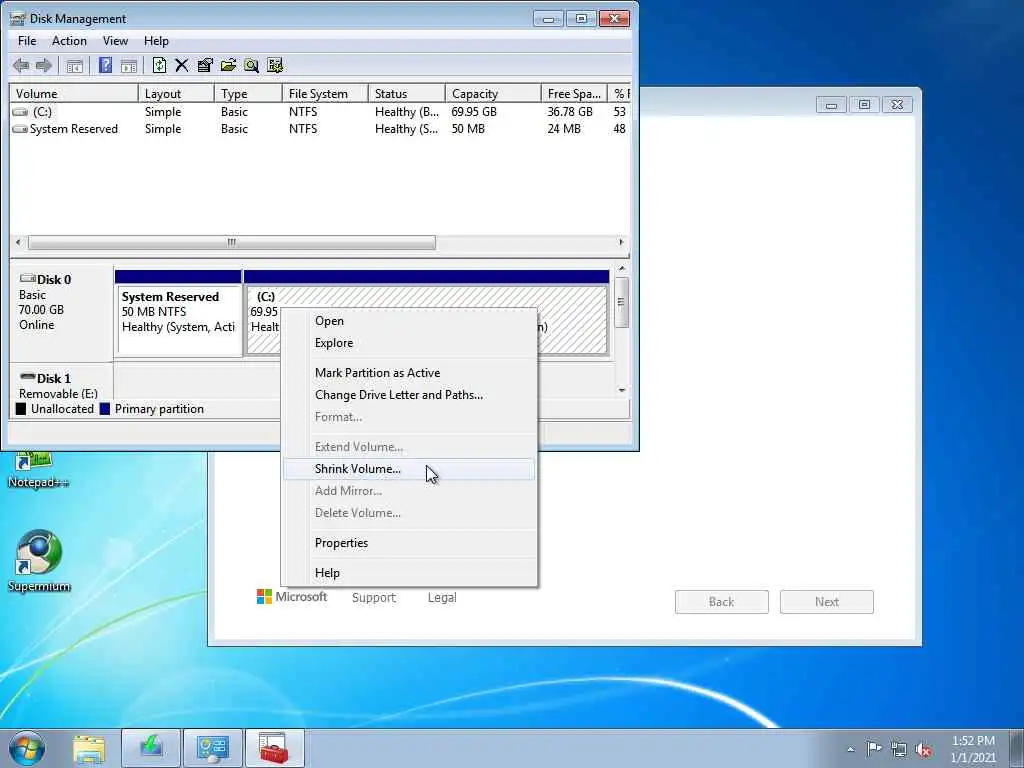
Task: Open Notepad++ desktop shortcut
Action: (38, 469)
